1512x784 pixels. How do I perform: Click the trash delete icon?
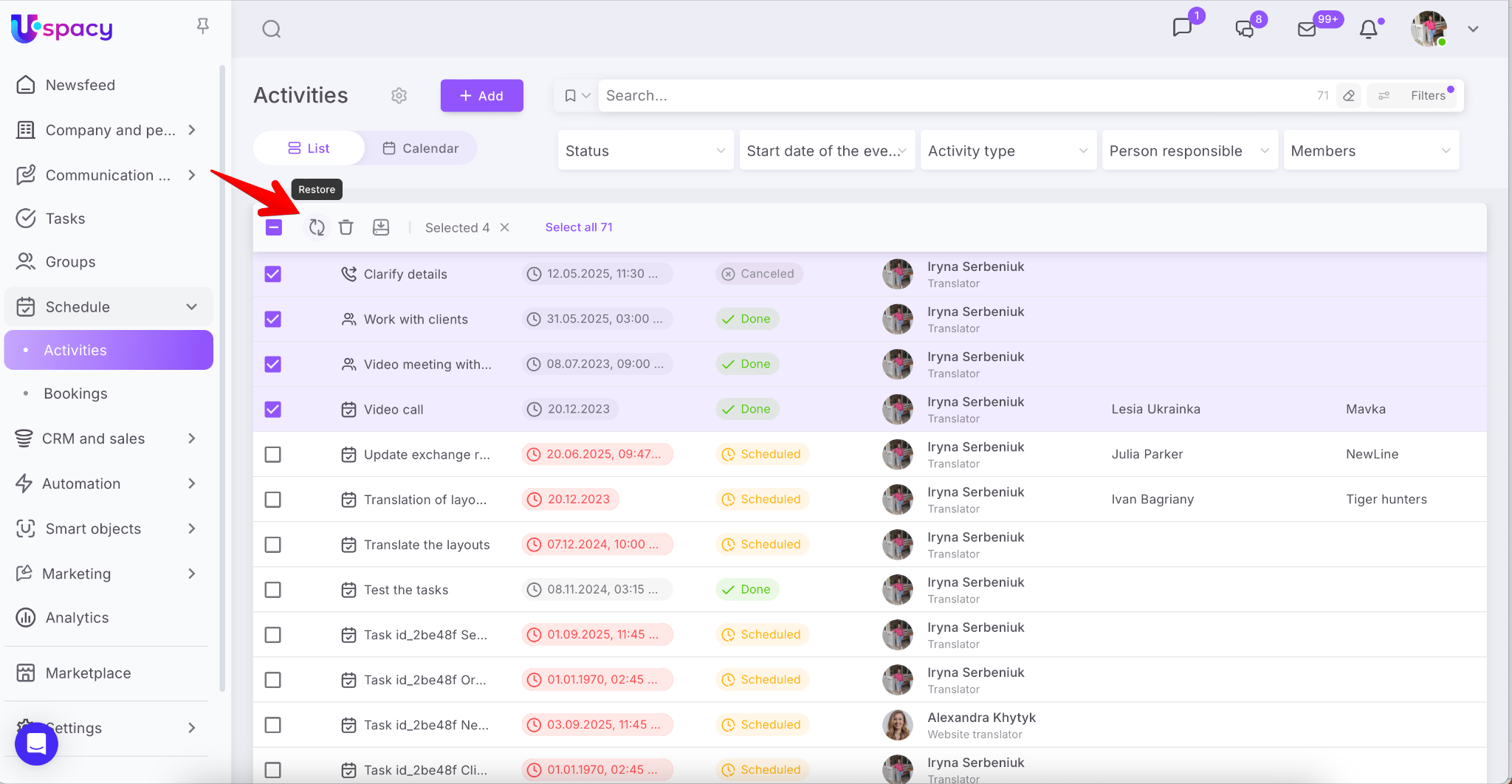(346, 227)
